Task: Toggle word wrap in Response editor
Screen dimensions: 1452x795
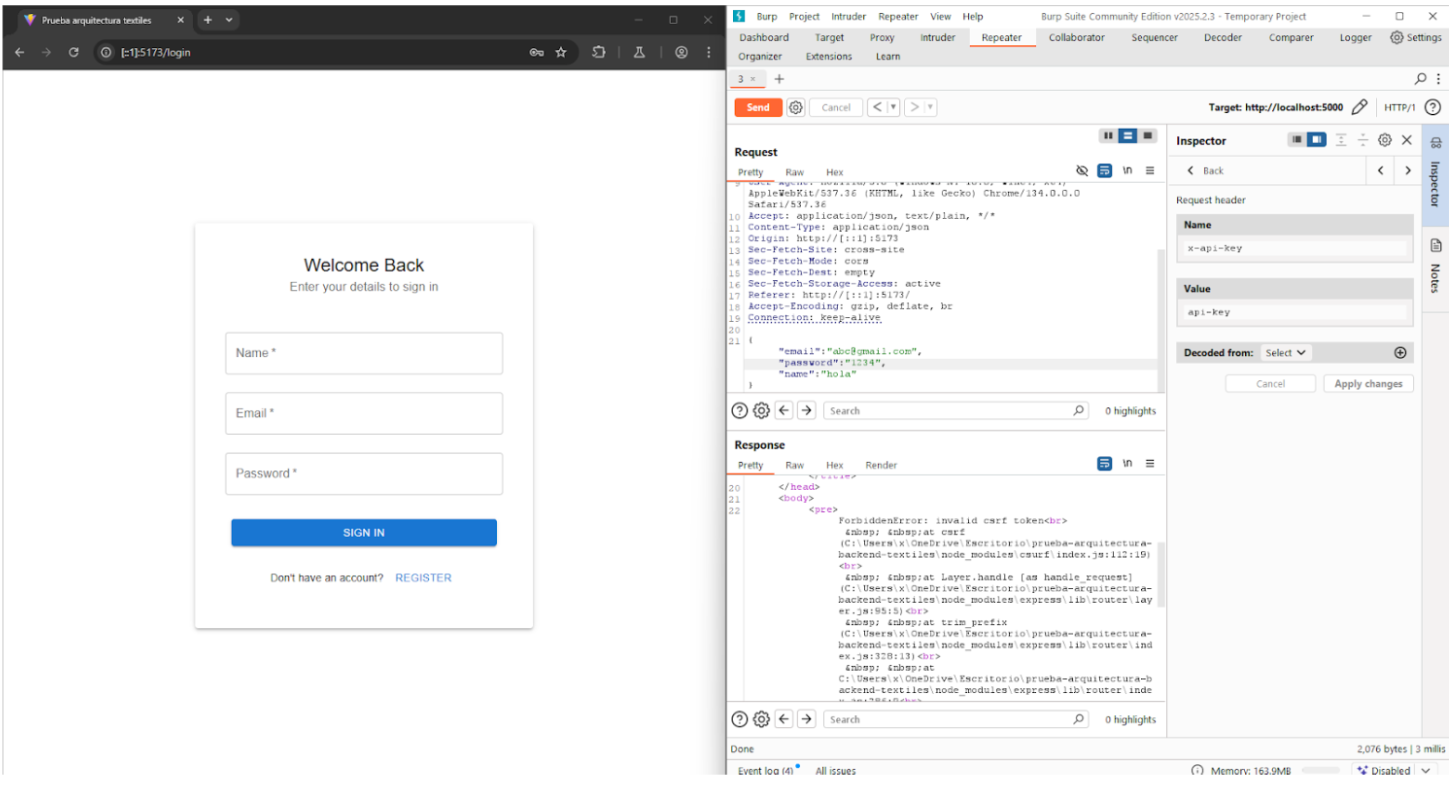Action: (1105, 464)
